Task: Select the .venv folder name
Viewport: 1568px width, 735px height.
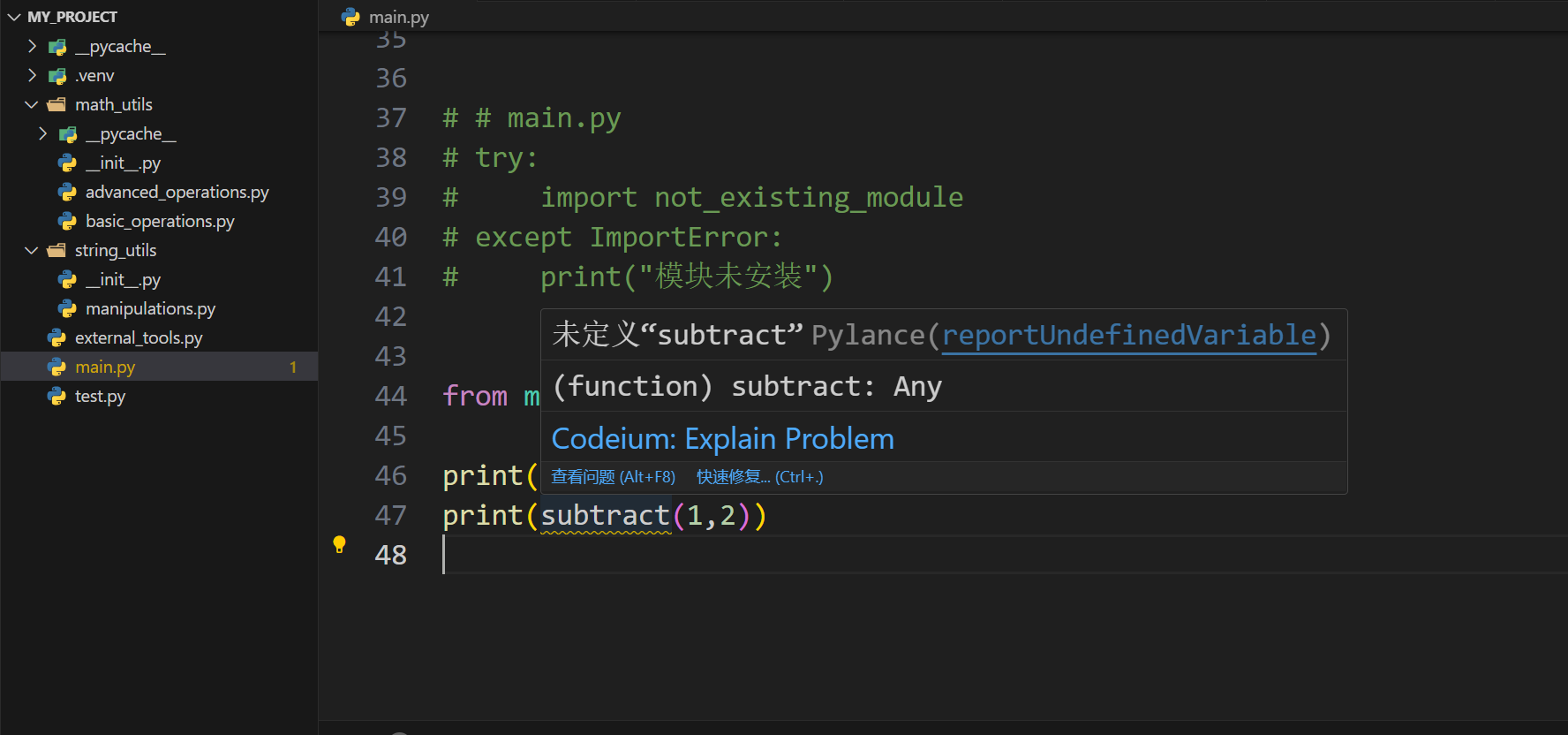Action: click(x=94, y=75)
